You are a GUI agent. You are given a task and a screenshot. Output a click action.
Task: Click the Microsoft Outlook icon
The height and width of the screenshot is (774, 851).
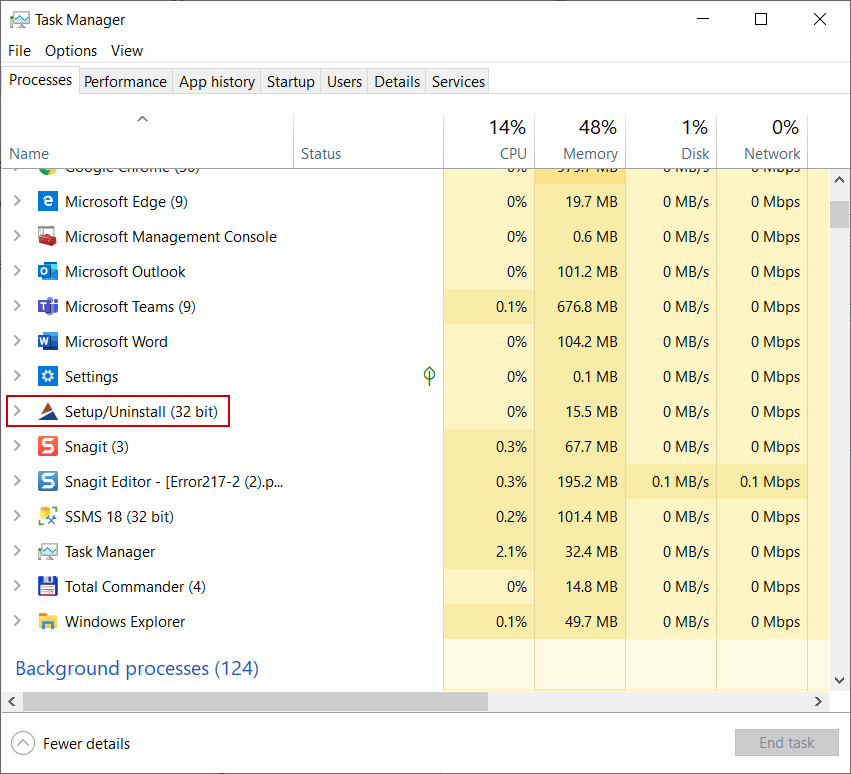pyautogui.click(x=48, y=271)
